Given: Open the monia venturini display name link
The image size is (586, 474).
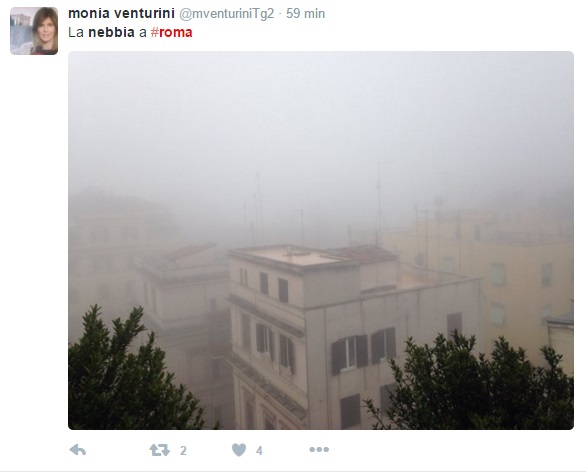Looking at the screenshot, I should click(x=121, y=13).
